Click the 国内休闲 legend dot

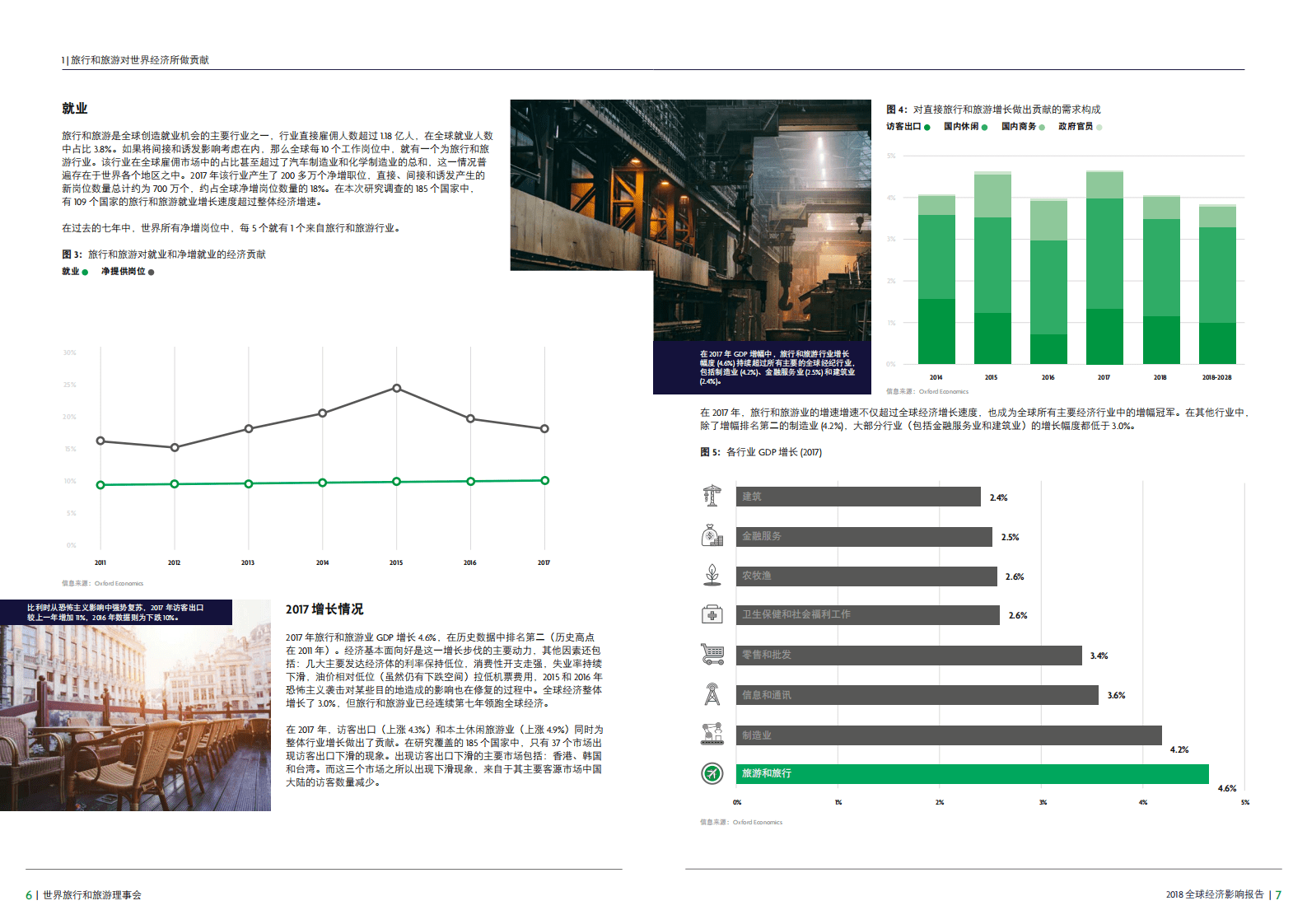(x=984, y=127)
